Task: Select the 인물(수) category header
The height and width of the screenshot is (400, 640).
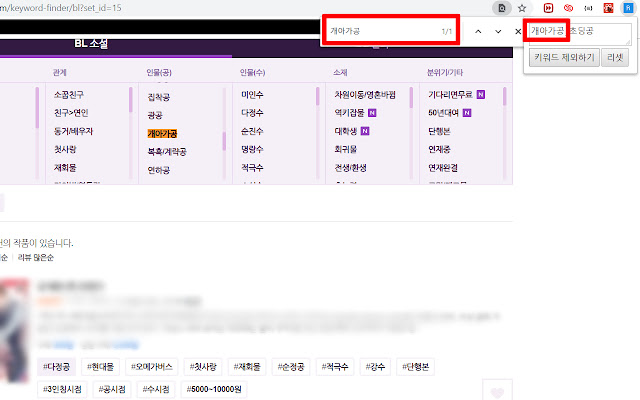Action: pos(252,73)
